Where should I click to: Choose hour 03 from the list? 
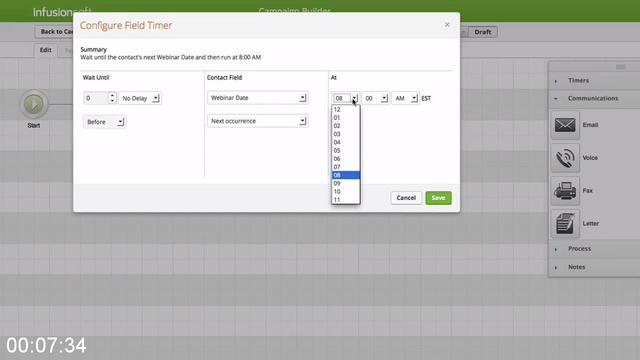pyautogui.click(x=346, y=134)
